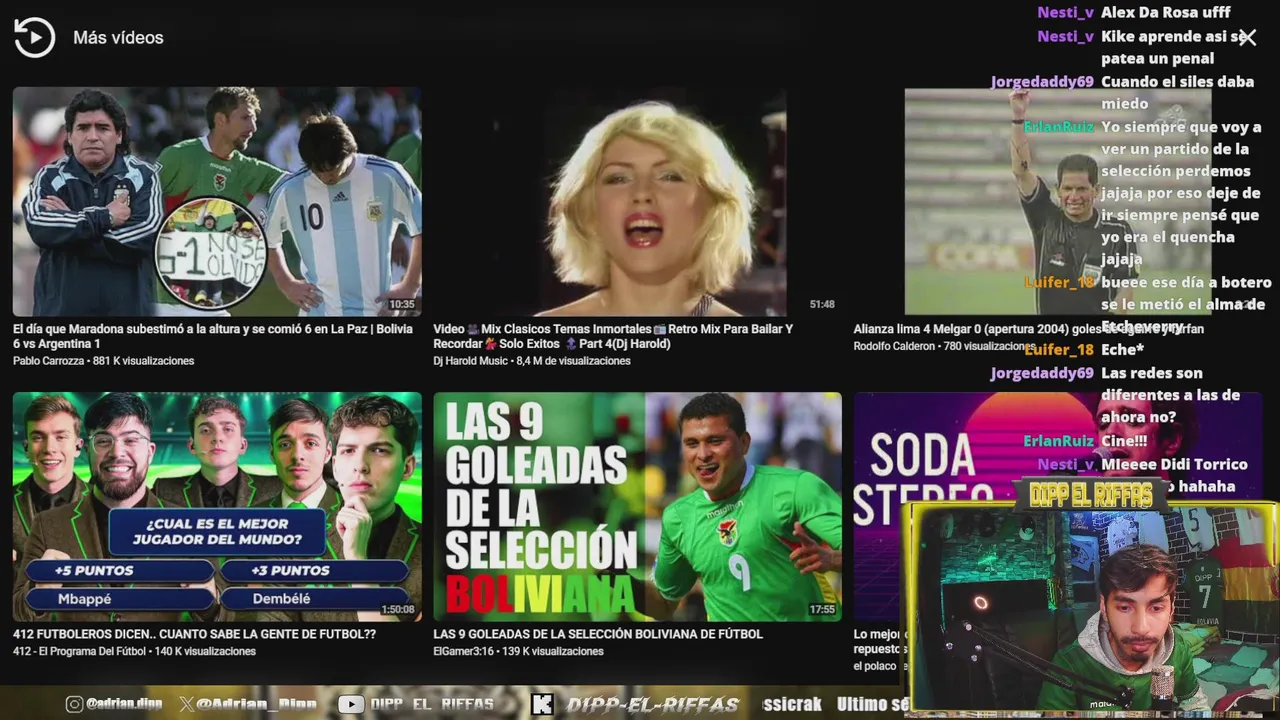Click the 'Más vídeos' heading text
Viewport: 1280px width, 720px height.
[x=118, y=38]
